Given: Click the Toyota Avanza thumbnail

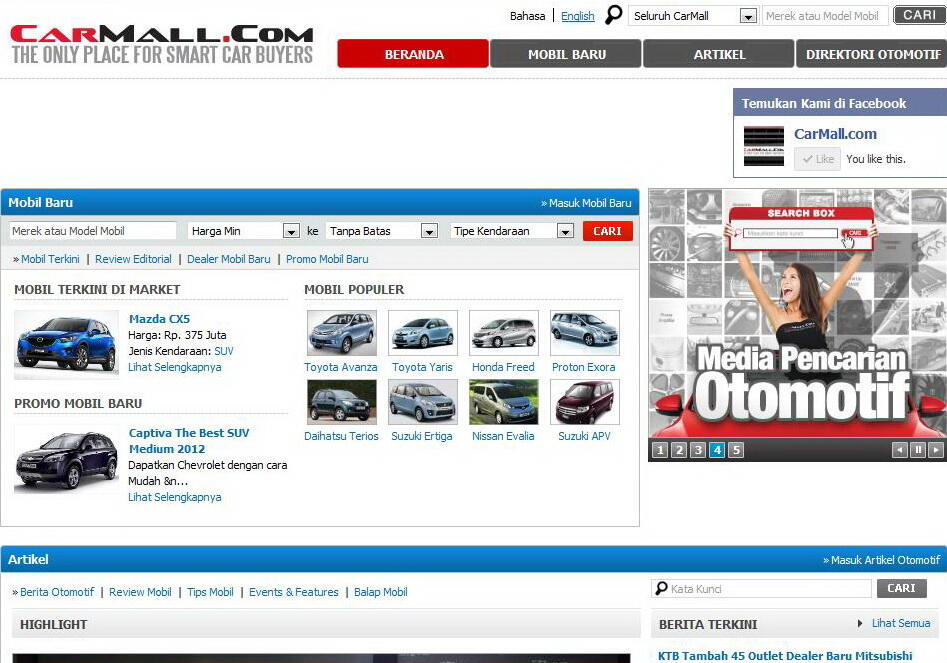Looking at the screenshot, I should [x=341, y=333].
